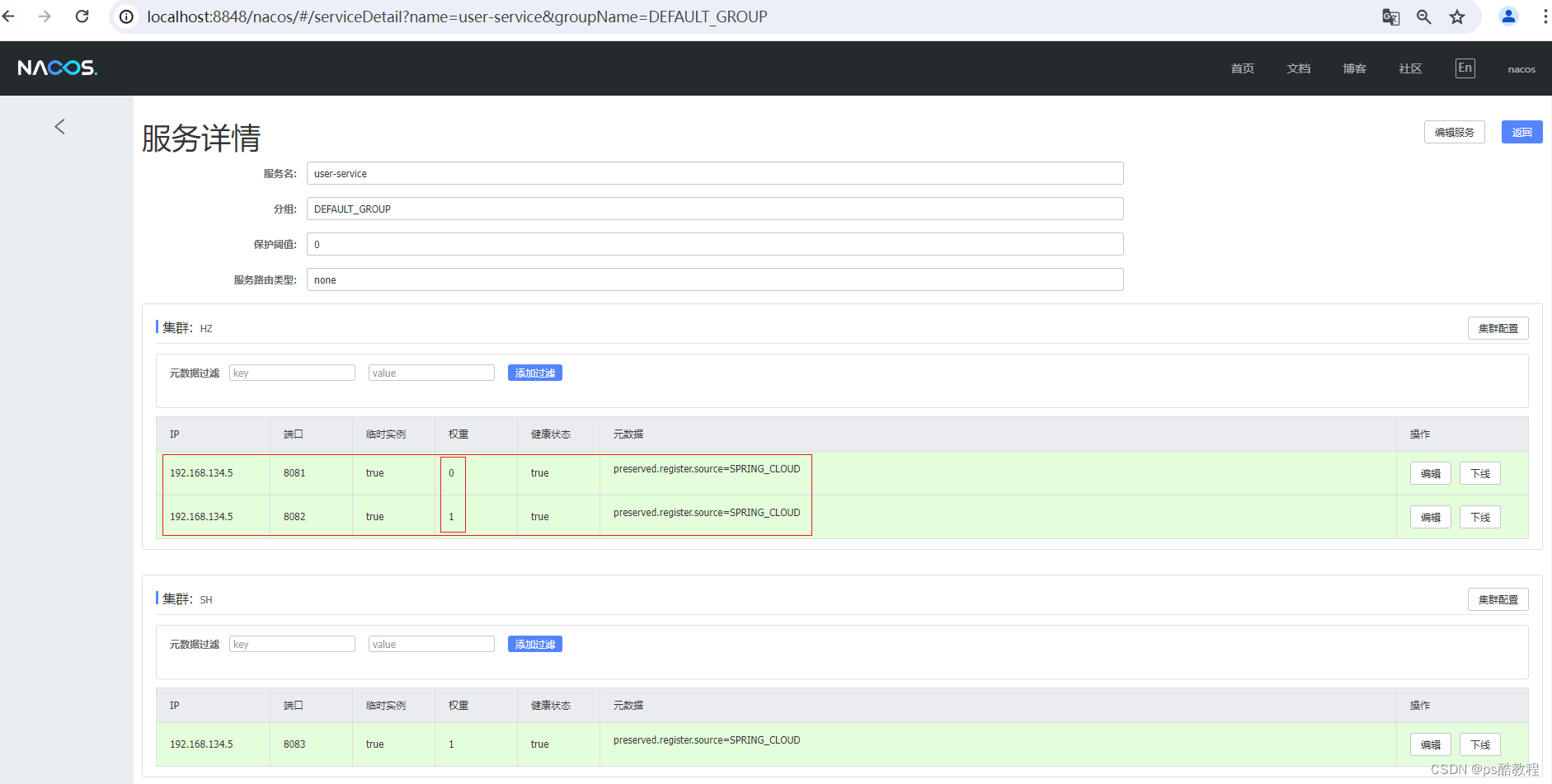Click weight value 0 in 8081 row
Viewport: 1552px width, 784px height.
[x=451, y=473]
